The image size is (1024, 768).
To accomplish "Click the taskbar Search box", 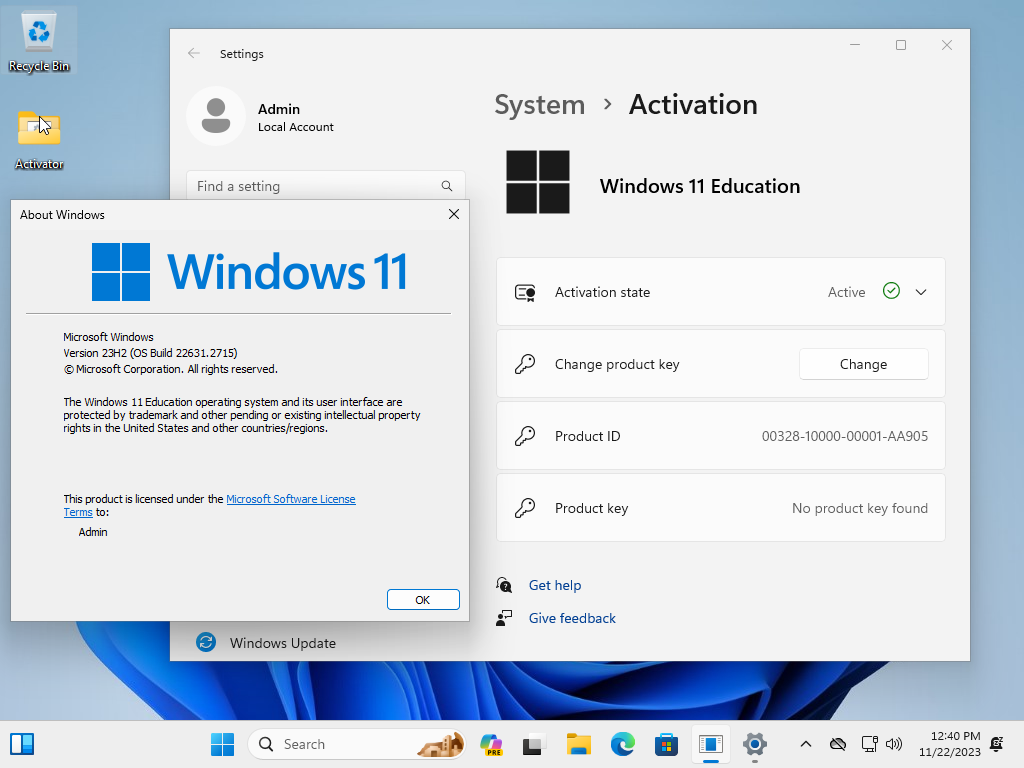I will (x=357, y=744).
